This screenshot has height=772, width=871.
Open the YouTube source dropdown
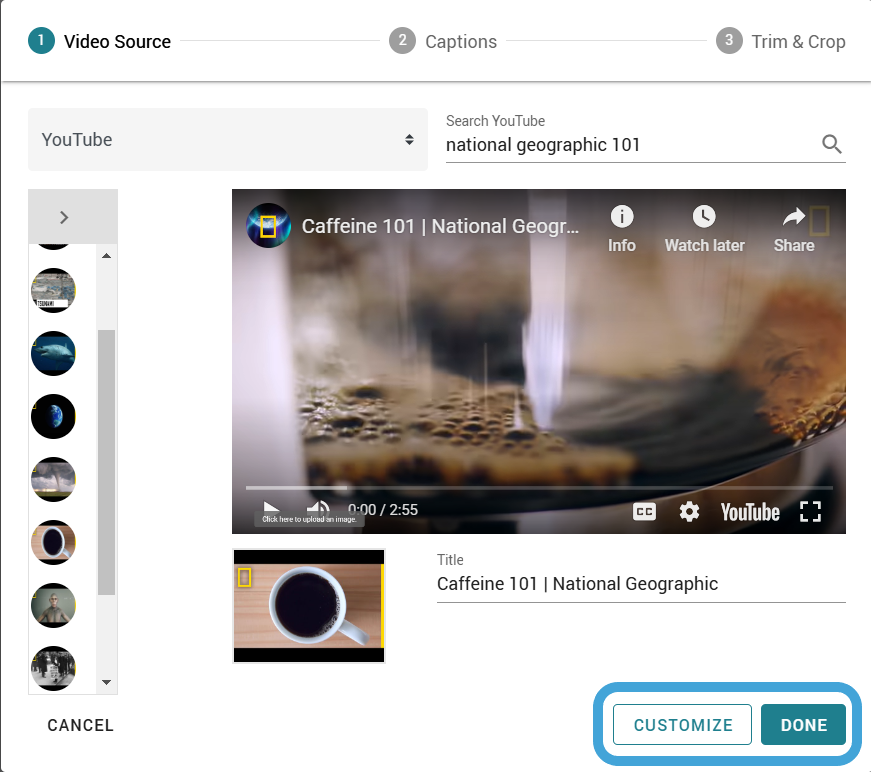[228, 139]
